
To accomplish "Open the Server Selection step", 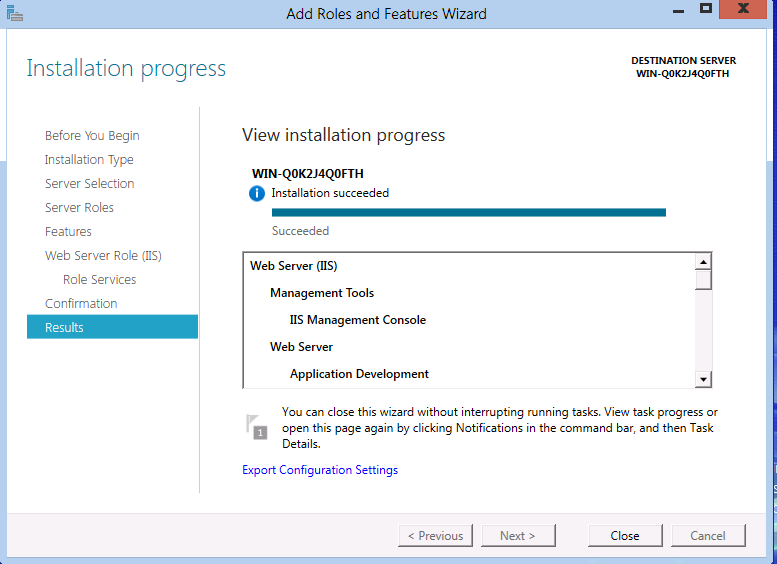I will [89, 184].
